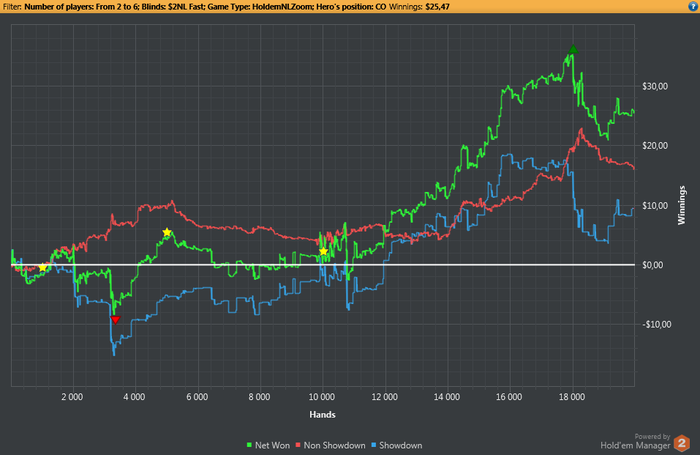700x455 pixels.
Task: Click the 6 000 hands axis label
Action: [197, 397]
